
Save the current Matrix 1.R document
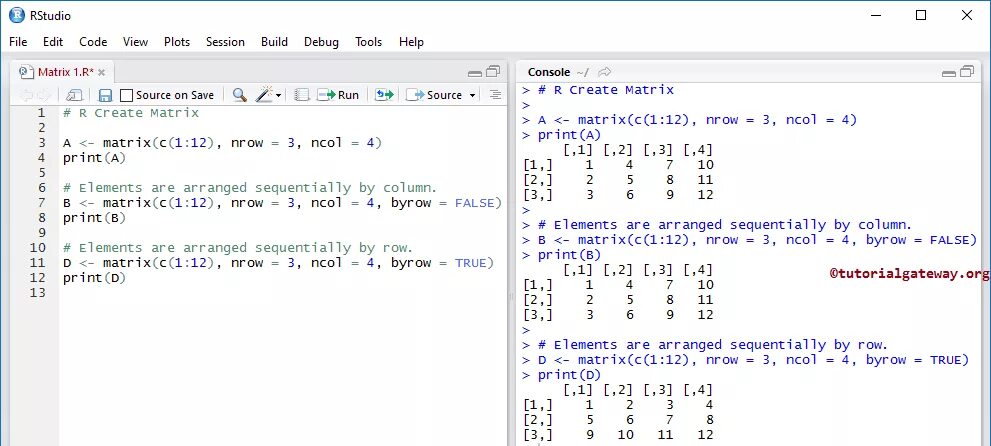point(105,95)
